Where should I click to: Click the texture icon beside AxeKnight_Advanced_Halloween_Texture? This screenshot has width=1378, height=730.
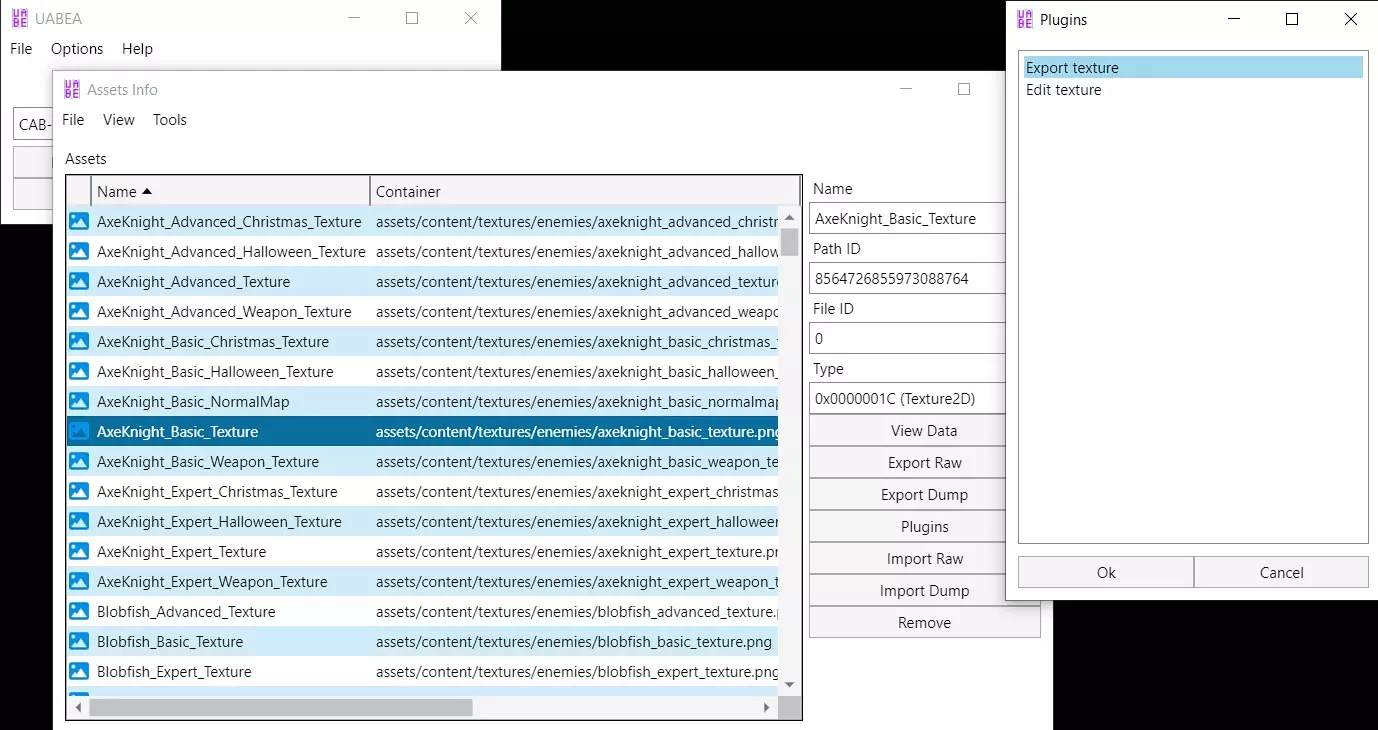click(79, 252)
